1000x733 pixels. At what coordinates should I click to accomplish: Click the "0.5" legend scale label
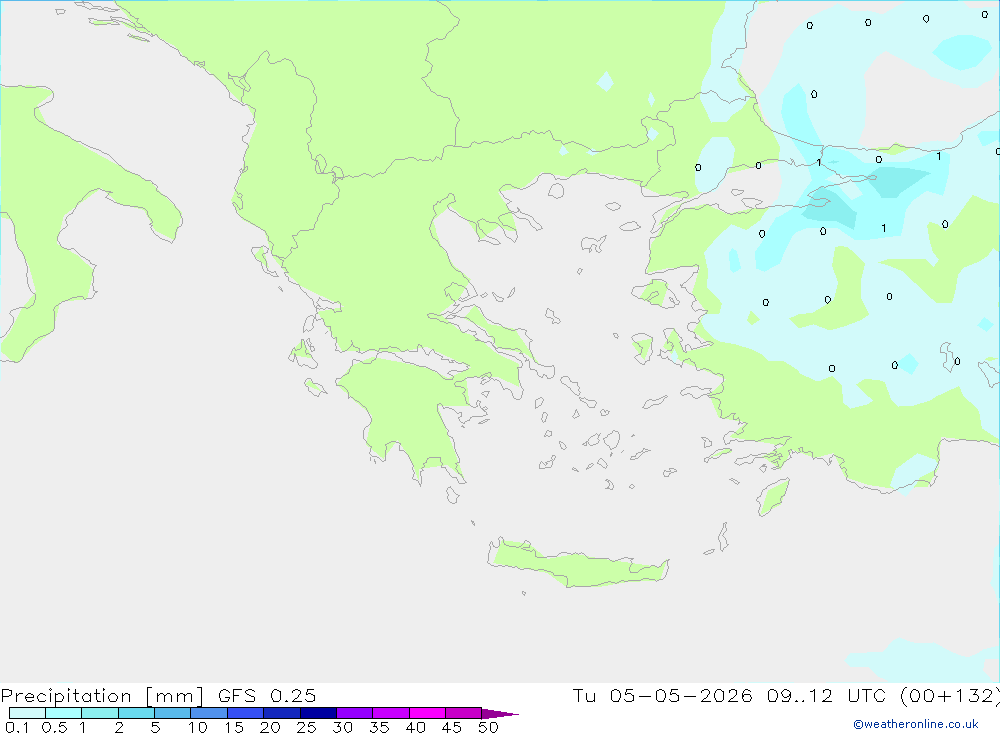54,727
